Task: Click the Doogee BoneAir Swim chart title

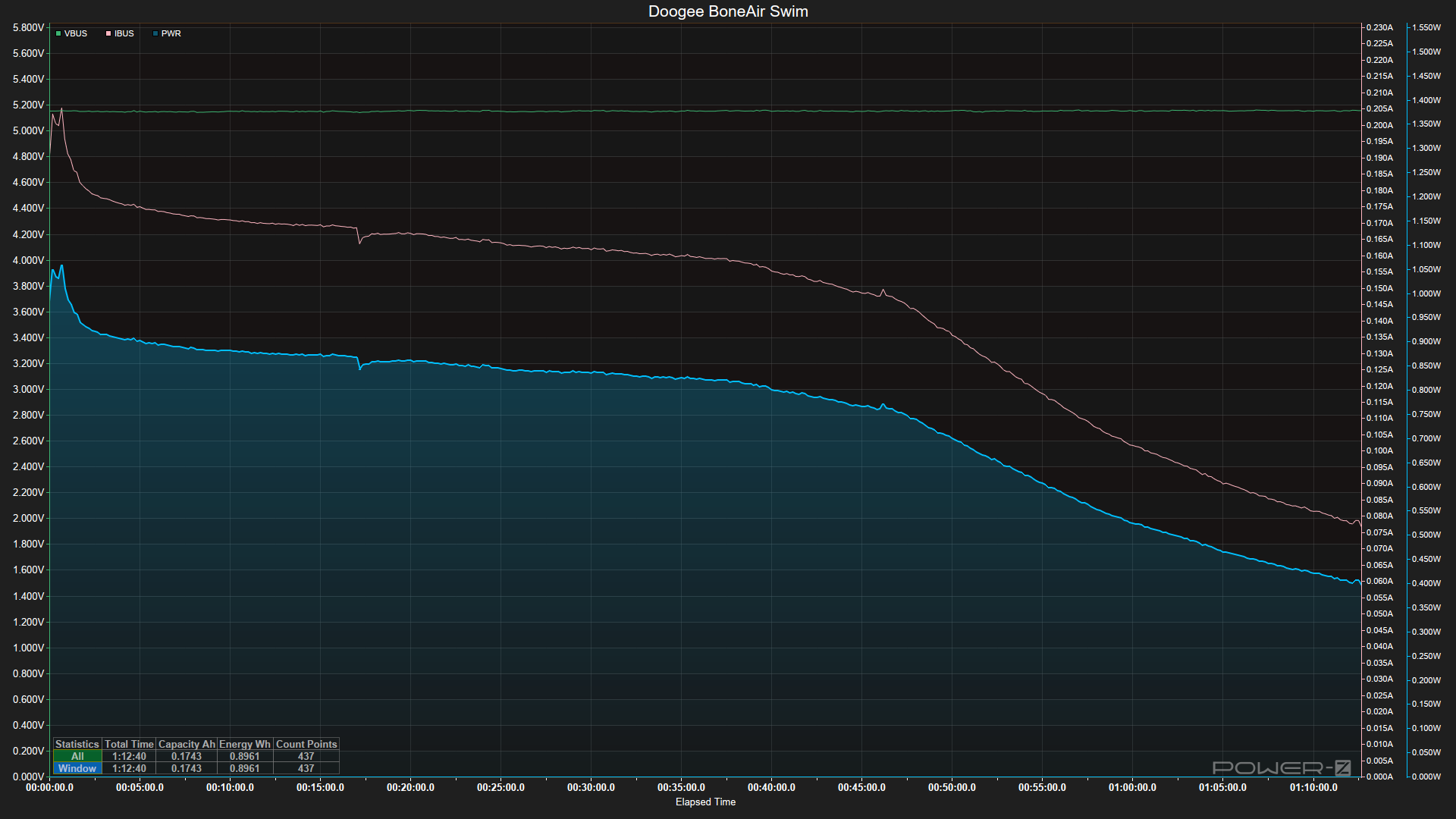Action: click(x=728, y=11)
